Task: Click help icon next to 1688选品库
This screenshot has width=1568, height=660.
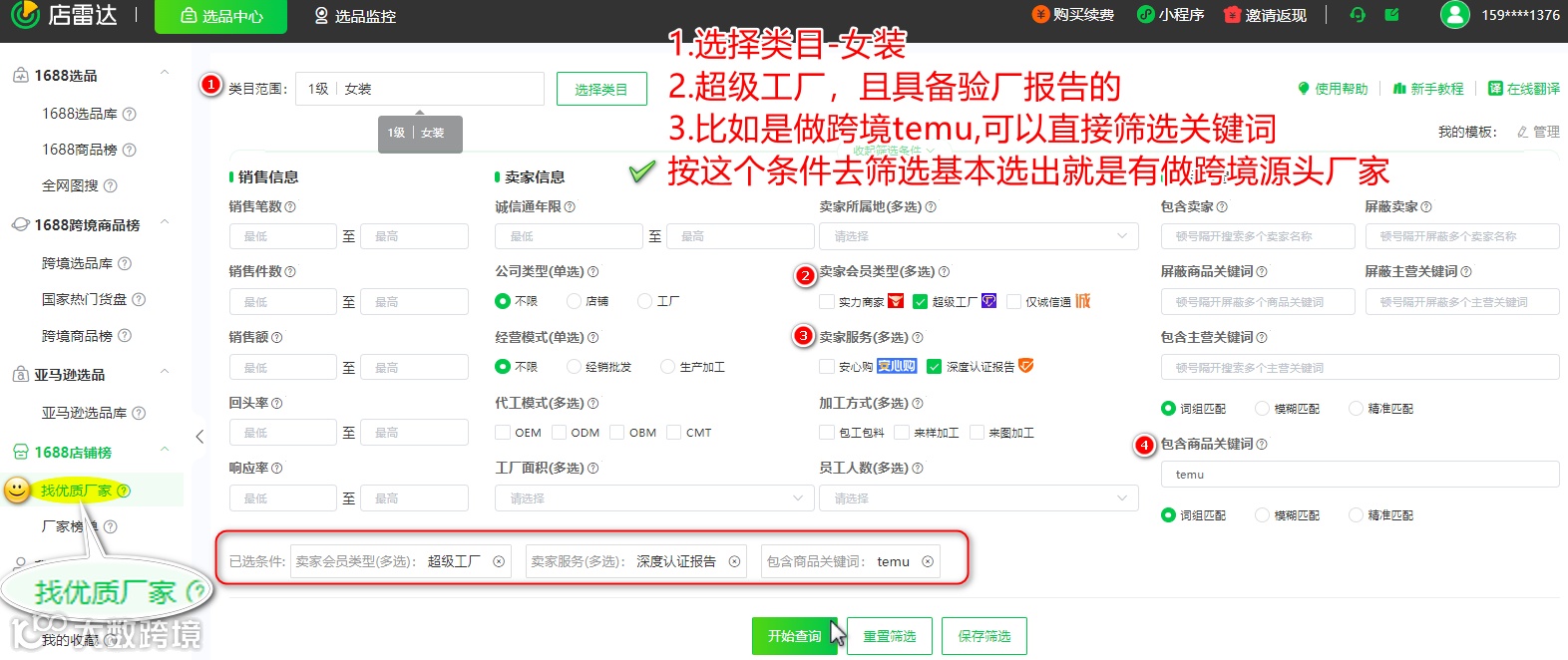Action: (x=130, y=114)
